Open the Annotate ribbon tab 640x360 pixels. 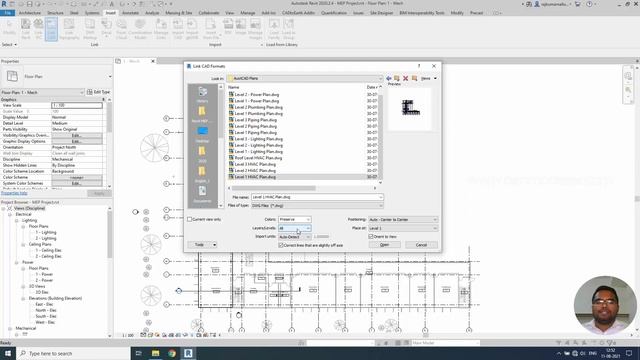point(131,13)
